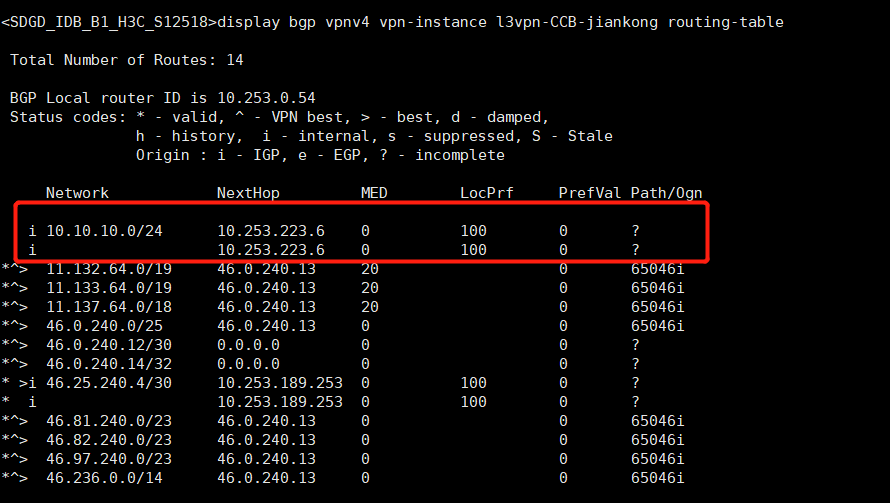This screenshot has width=890, height=503.
Task: Click network '46.0.240.14/32'
Action: click(x=109, y=364)
